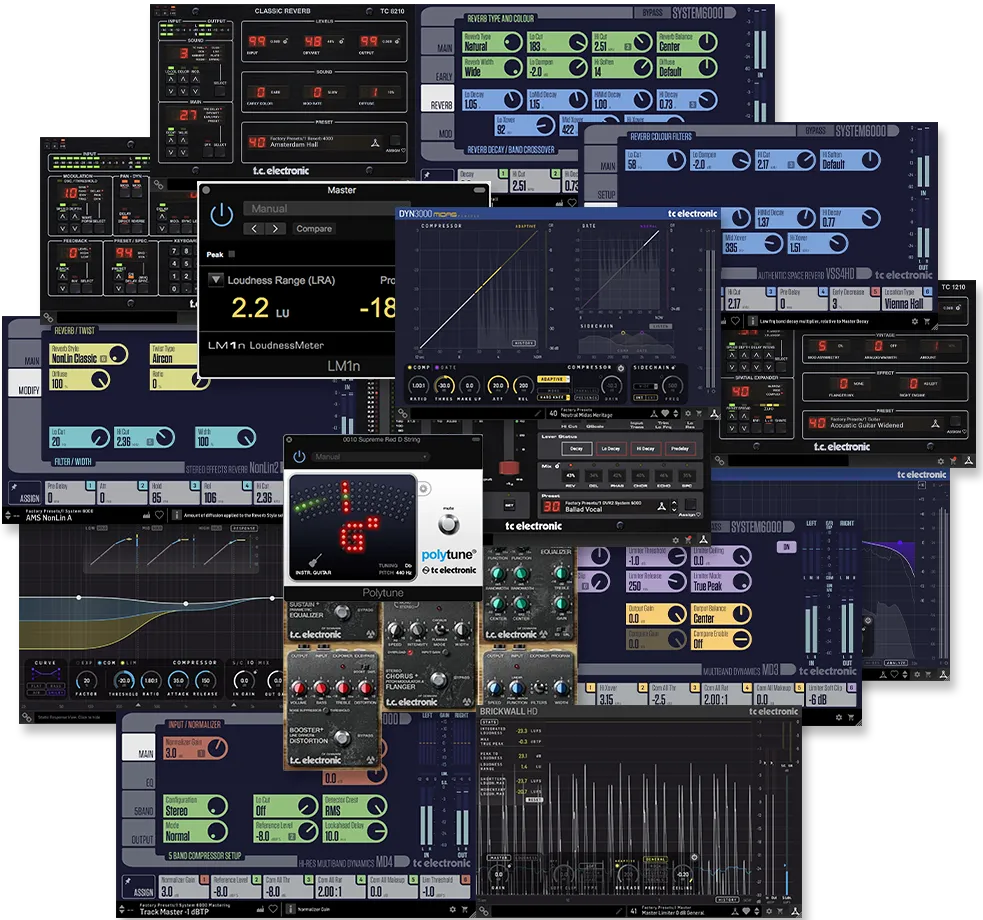Click the HISTORY button on DYN3000 compressor graph
This screenshot has height=920, width=983.
[x=524, y=343]
